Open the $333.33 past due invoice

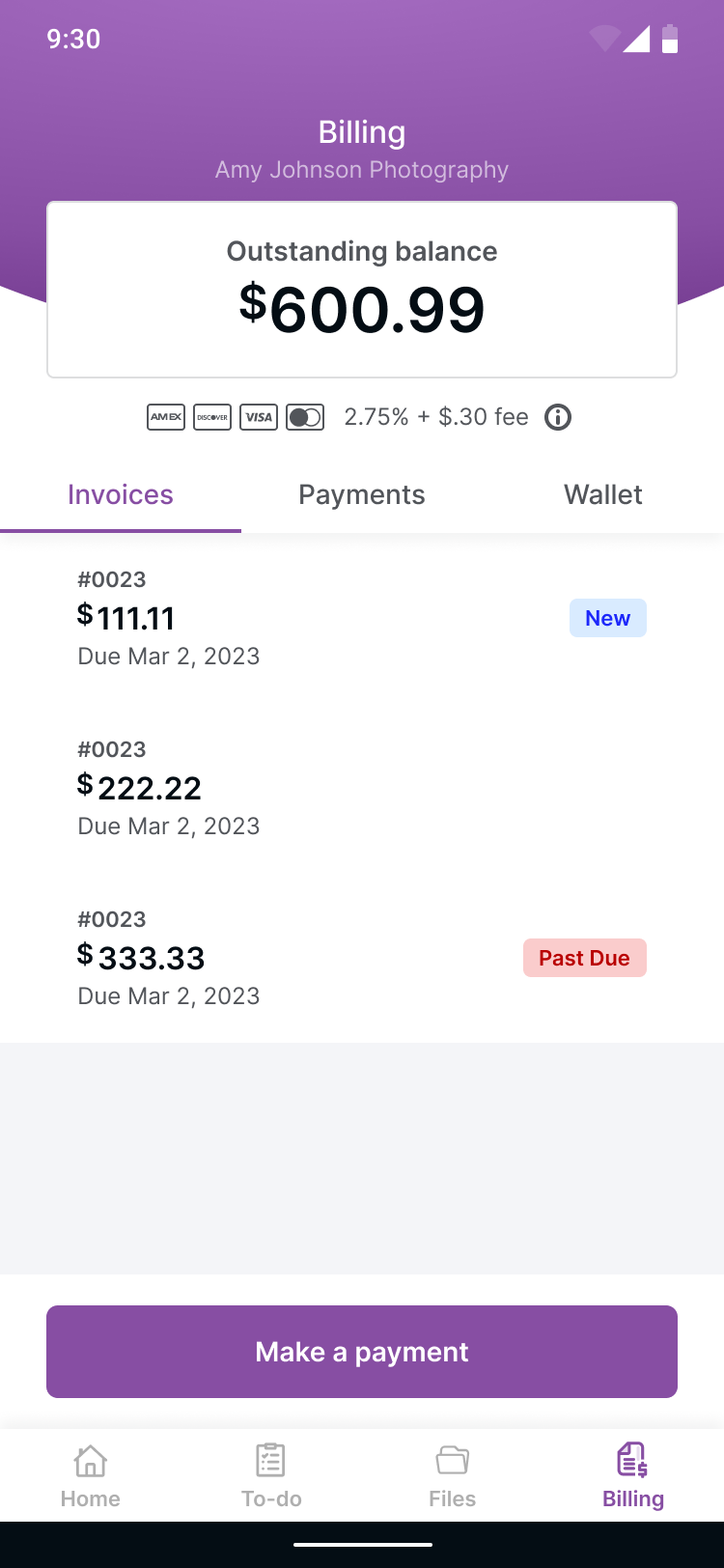[x=290, y=958]
